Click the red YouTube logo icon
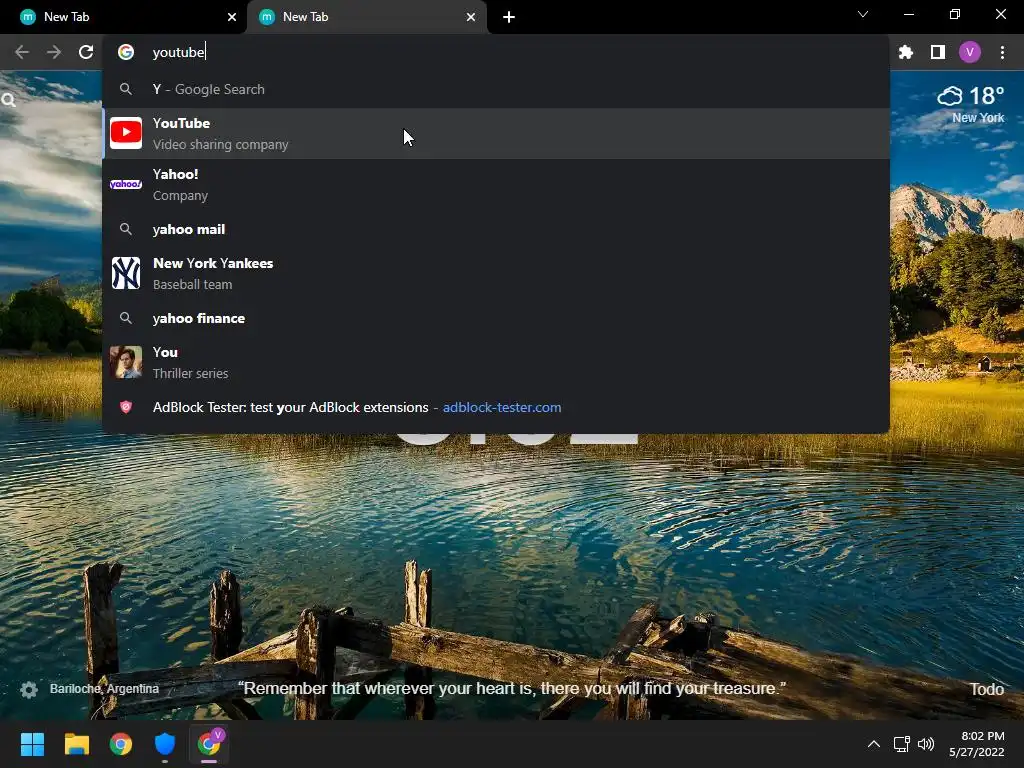The width and height of the screenshot is (1024, 768). pos(126,133)
